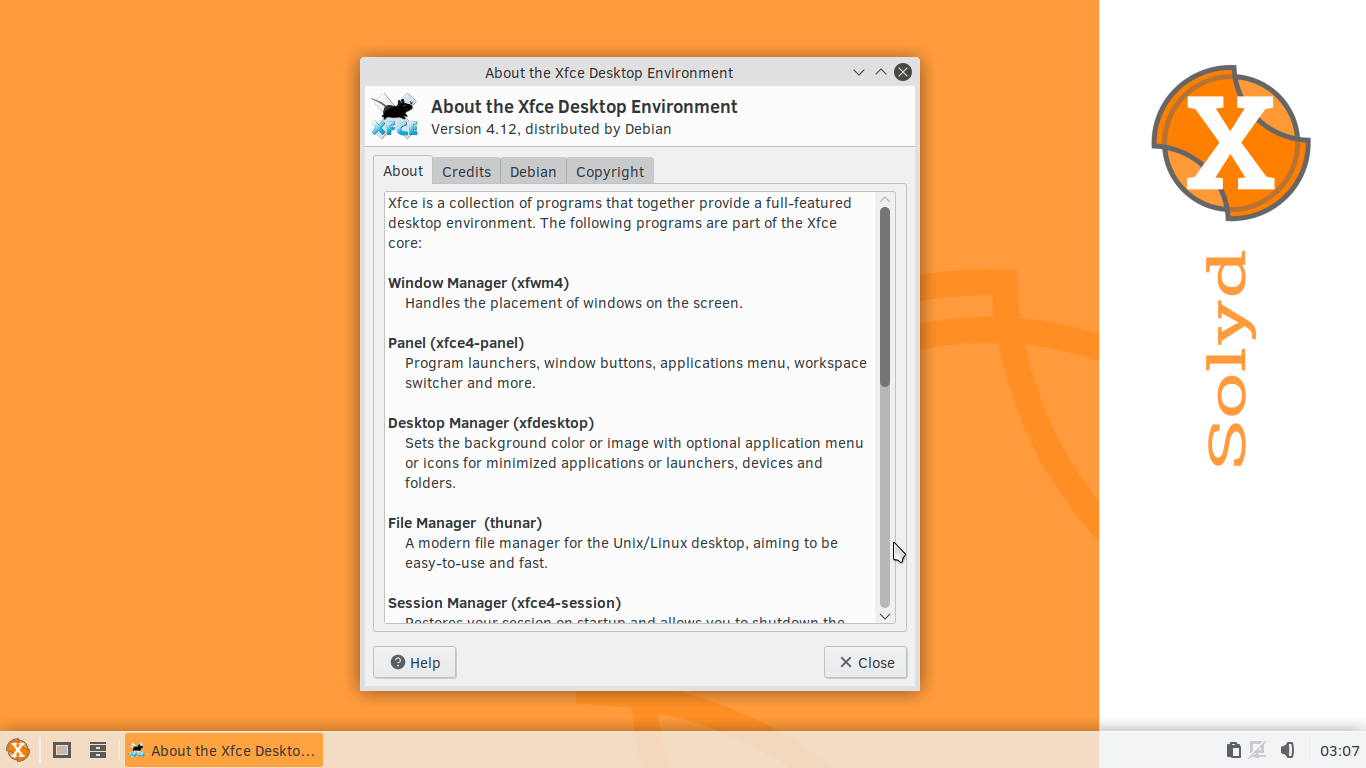Click the scrollbar down arrow
Screen dimensions: 1366x768
(x=884, y=616)
